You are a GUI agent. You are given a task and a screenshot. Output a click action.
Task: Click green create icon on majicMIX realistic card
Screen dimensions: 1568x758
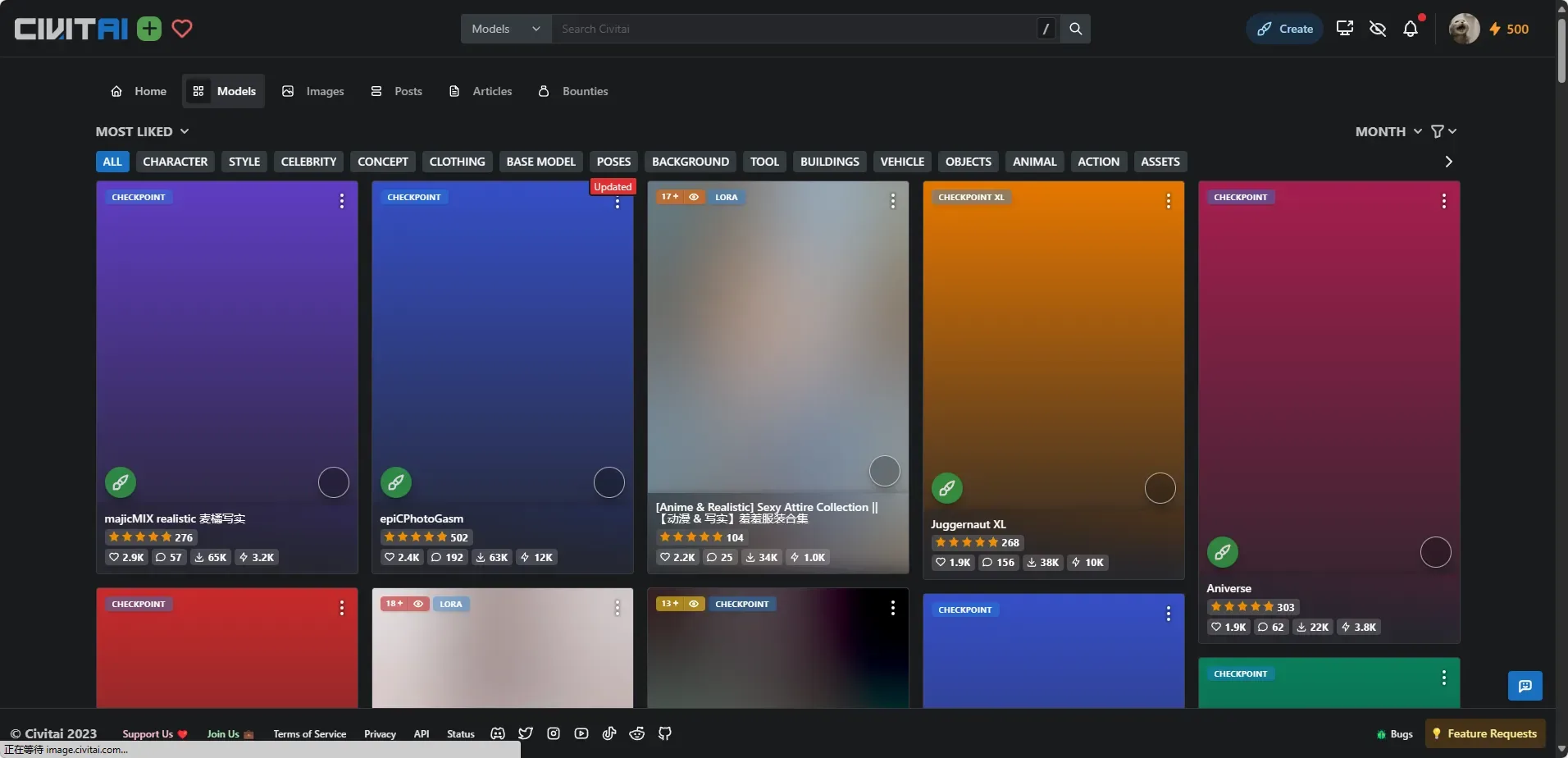121,482
